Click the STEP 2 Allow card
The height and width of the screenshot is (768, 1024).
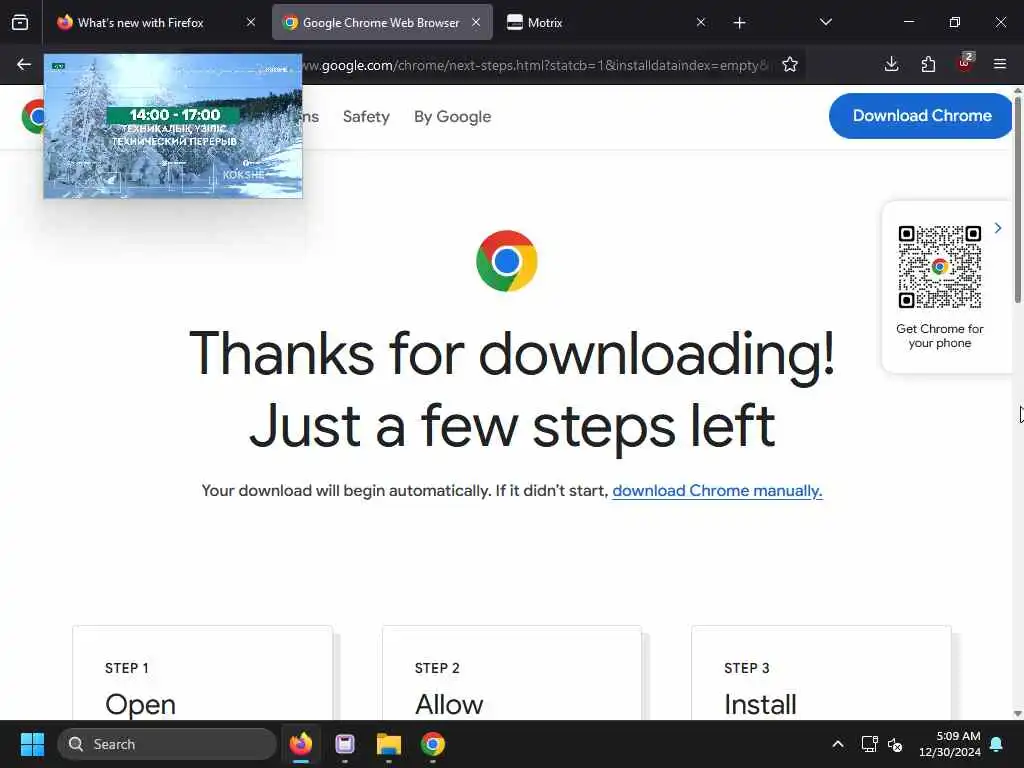tap(512, 673)
